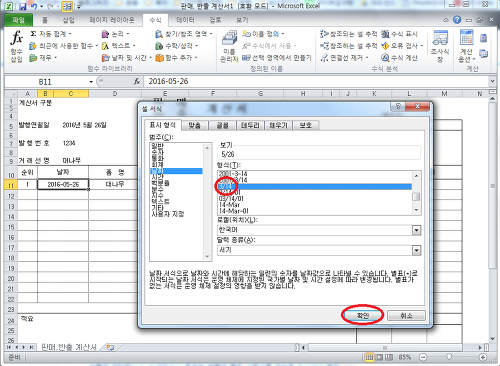Open the 함수 추가 more functions menu
The image size is (500, 366).
pyautogui.click(x=176, y=58)
